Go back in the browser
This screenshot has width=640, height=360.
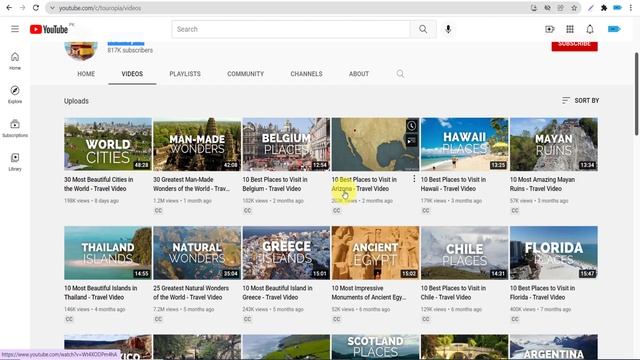click(x=9, y=8)
